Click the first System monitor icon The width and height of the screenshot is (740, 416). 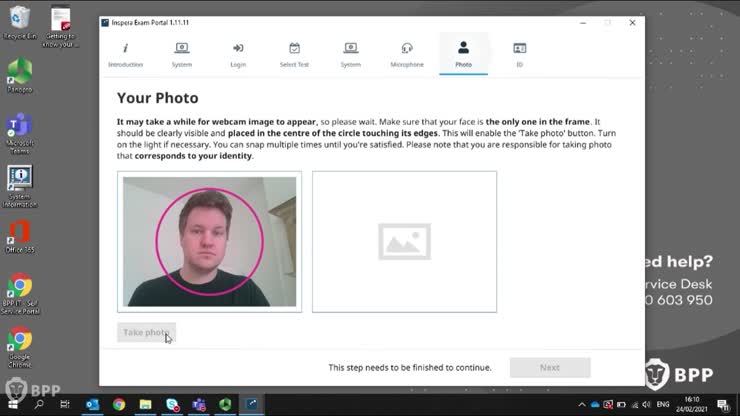(x=181, y=48)
